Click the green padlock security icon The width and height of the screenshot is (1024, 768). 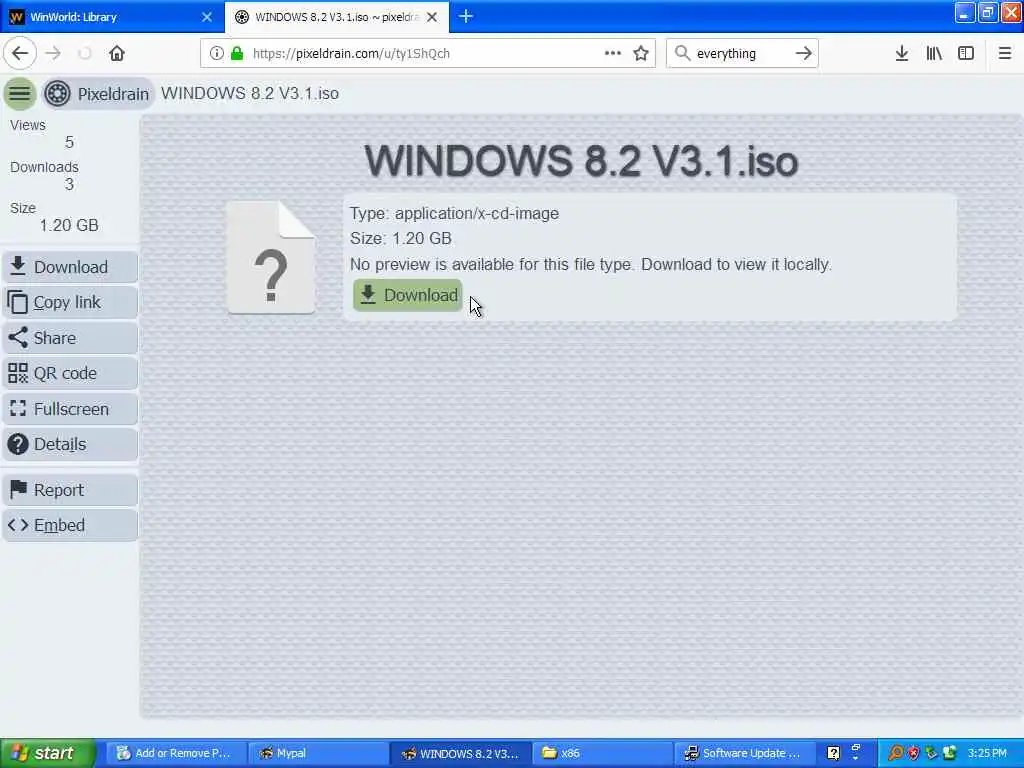pos(237,53)
